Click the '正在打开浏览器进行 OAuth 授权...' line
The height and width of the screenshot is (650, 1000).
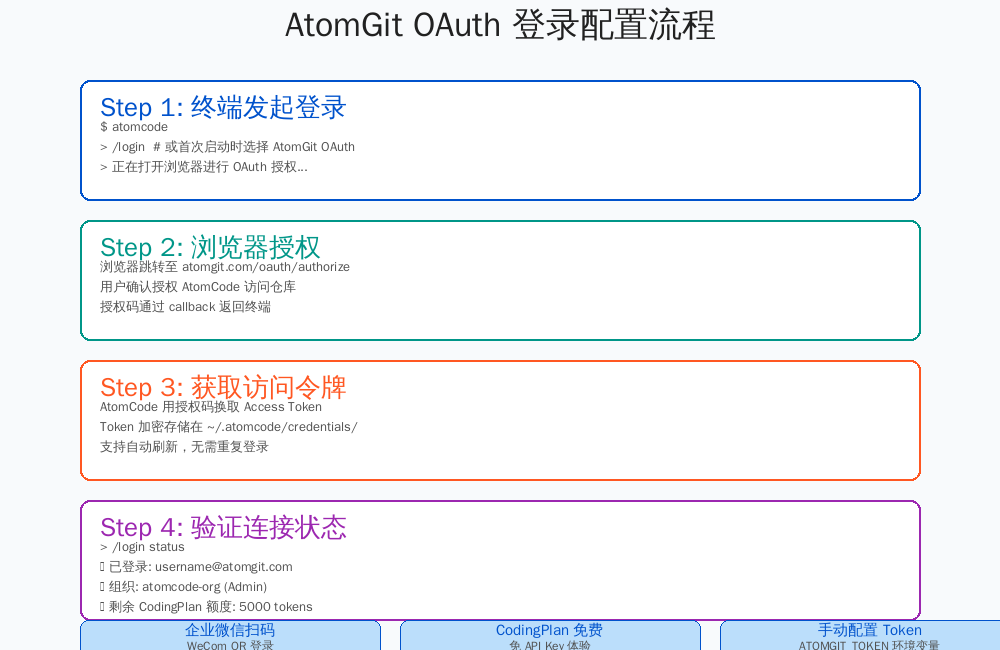tap(203, 167)
